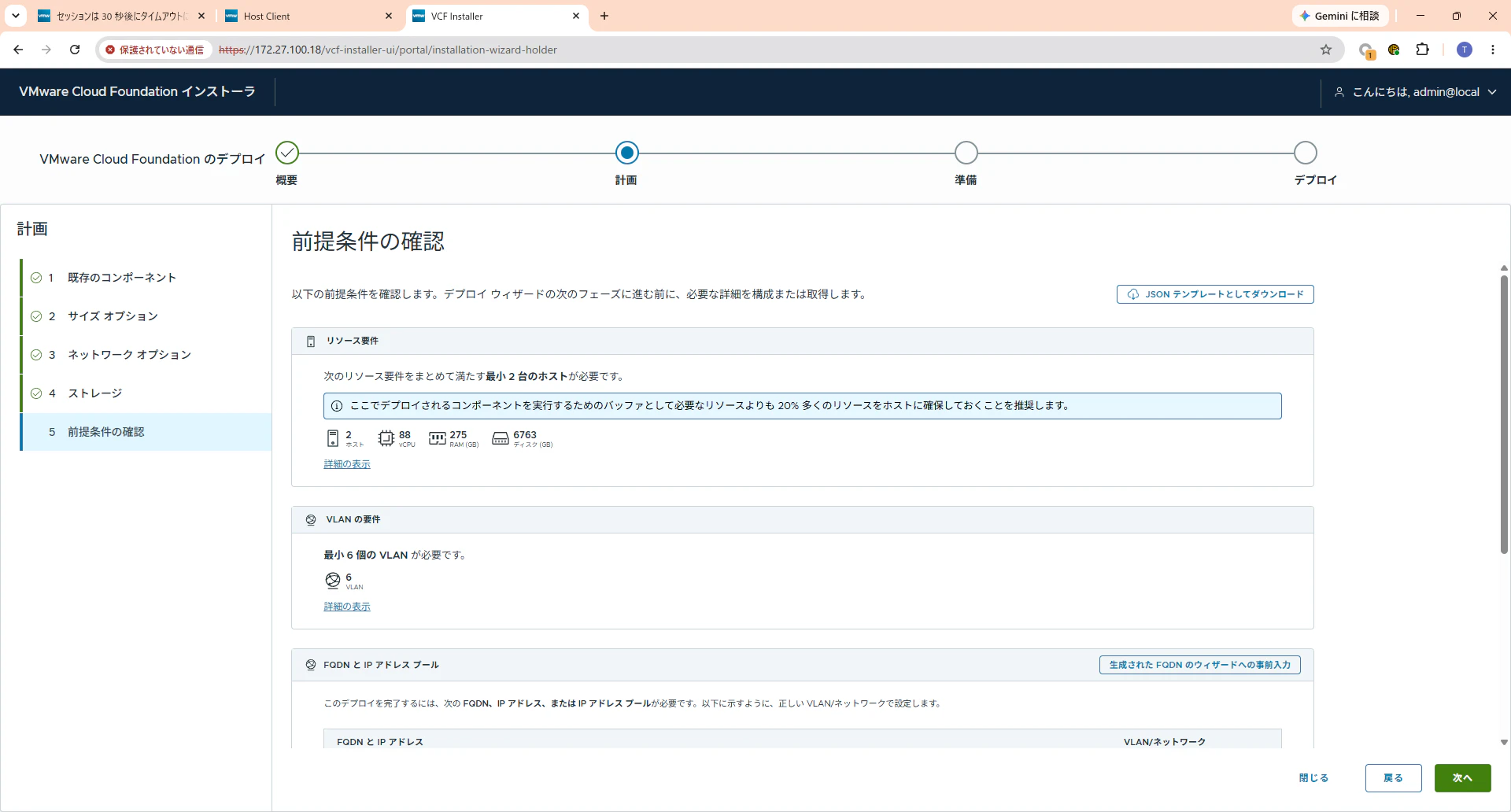Open step 2 サイズ オプション
This screenshot has width=1511, height=812.
[146, 316]
